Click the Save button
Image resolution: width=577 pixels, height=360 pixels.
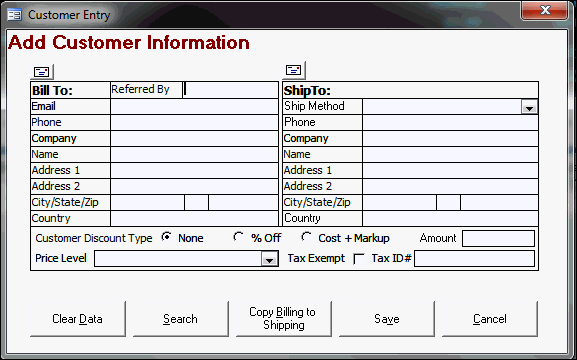(387, 319)
